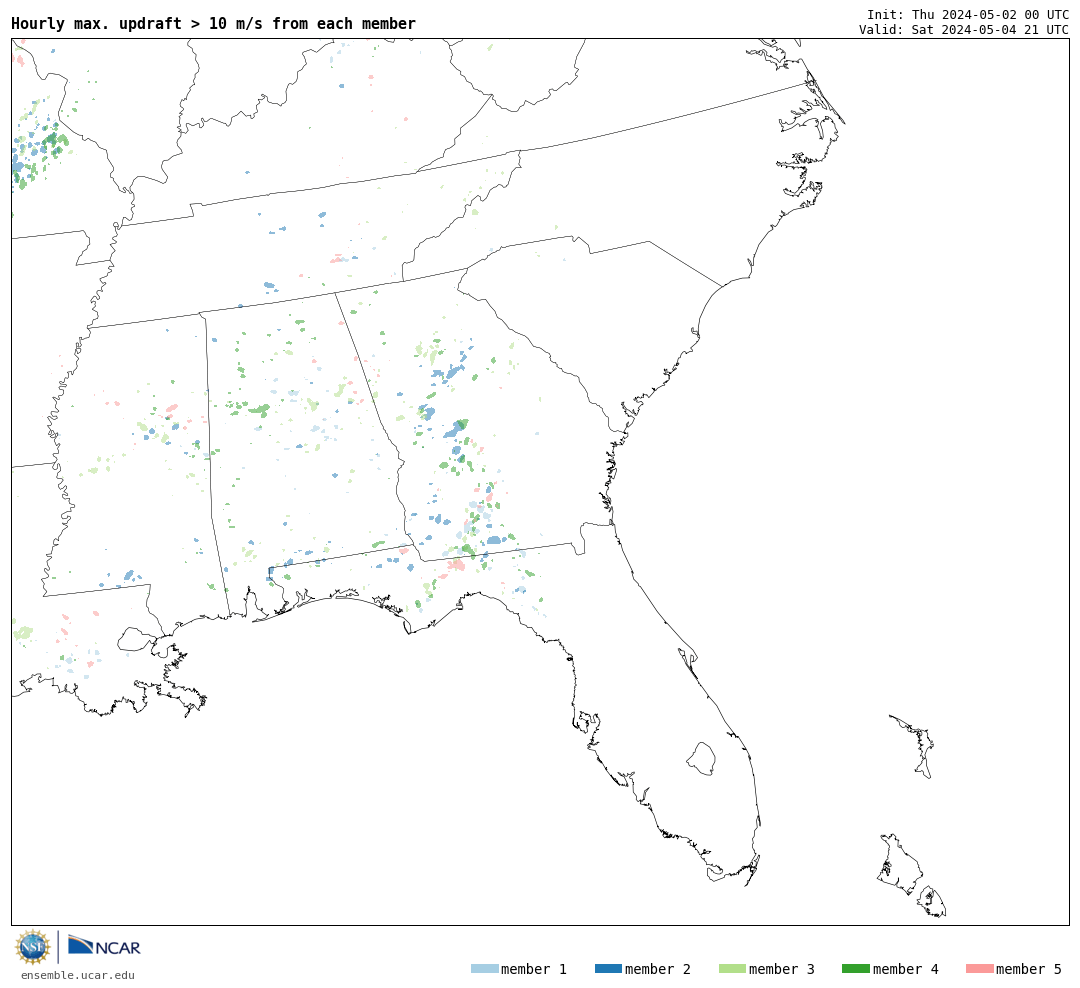This screenshot has height=988, width=1080.
Task: Click the member 2 dark blue swatch
Action: coord(608,969)
